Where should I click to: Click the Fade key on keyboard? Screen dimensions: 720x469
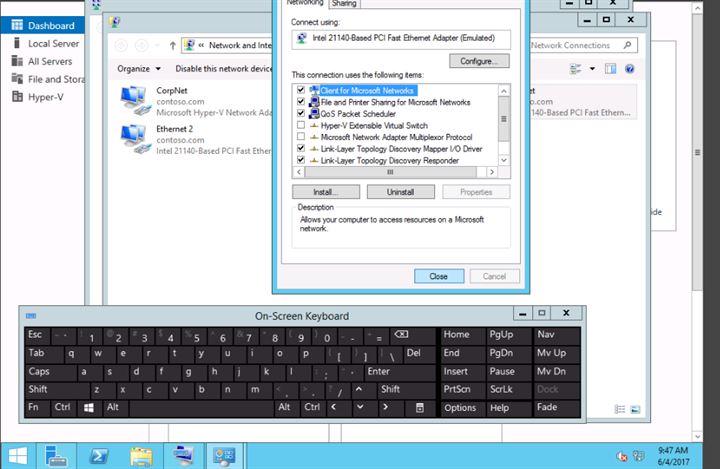click(557, 408)
